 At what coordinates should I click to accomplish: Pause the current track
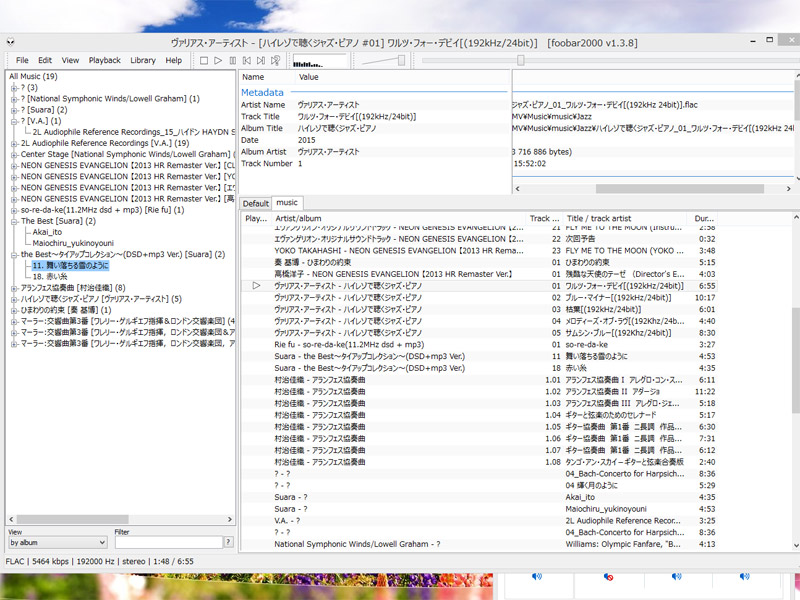click(233, 61)
